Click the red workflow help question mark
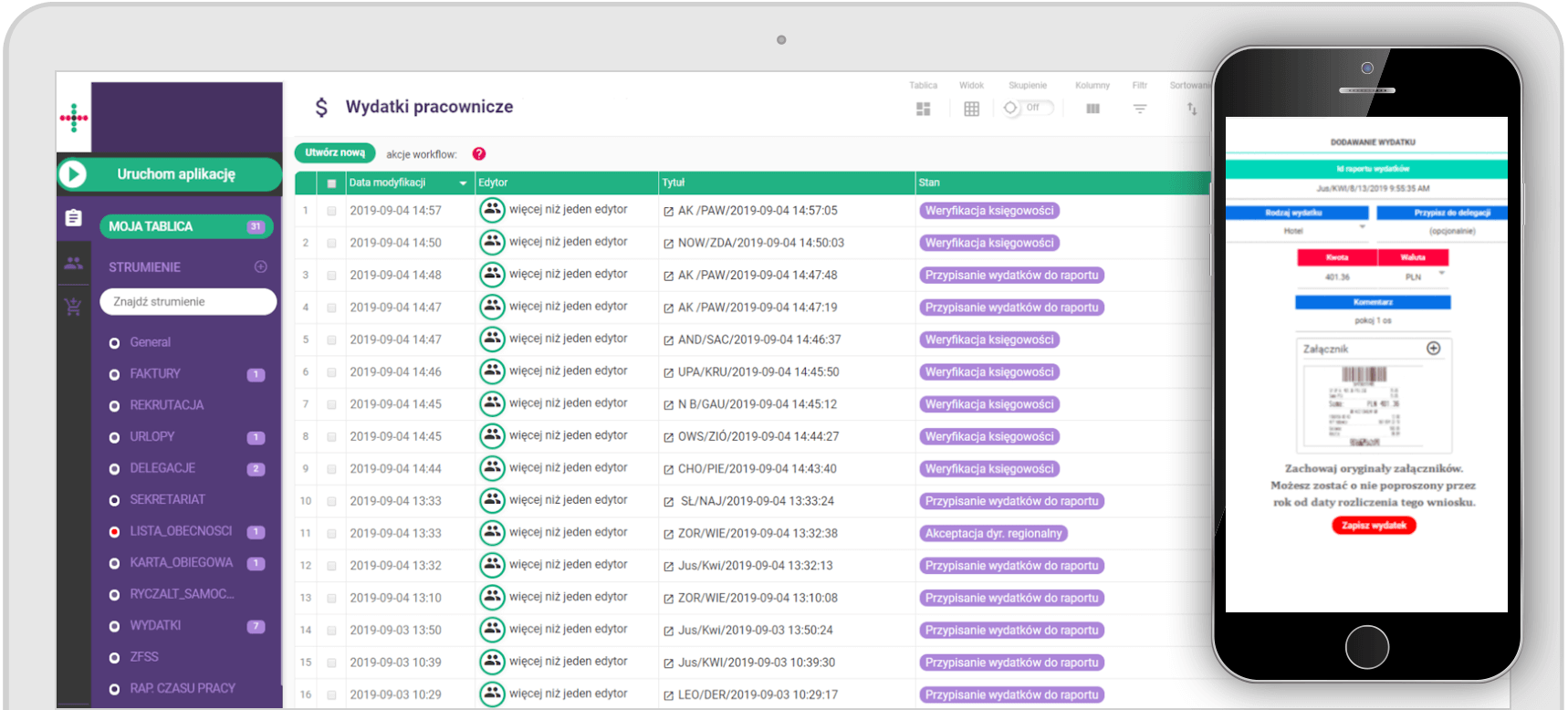The width and height of the screenshot is (1568, 710). click(479, 154)
